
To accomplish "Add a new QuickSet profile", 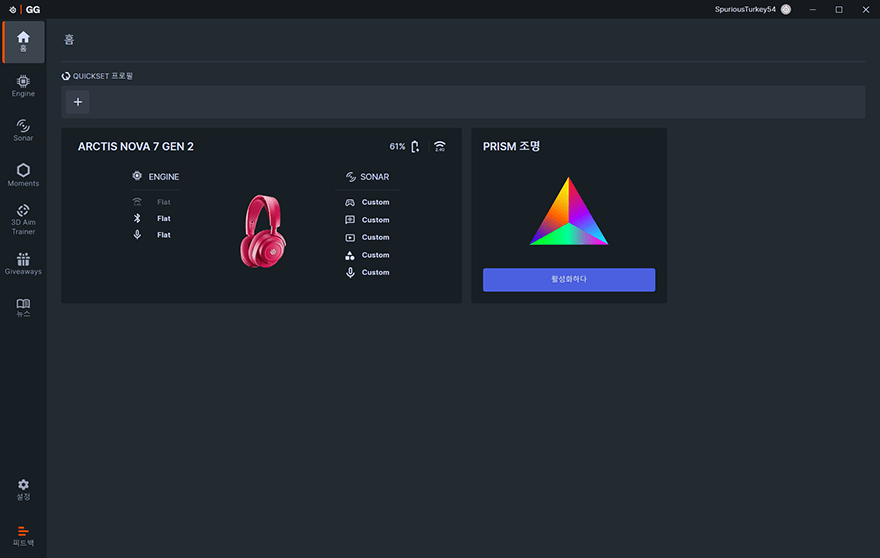I will [78, 102].
